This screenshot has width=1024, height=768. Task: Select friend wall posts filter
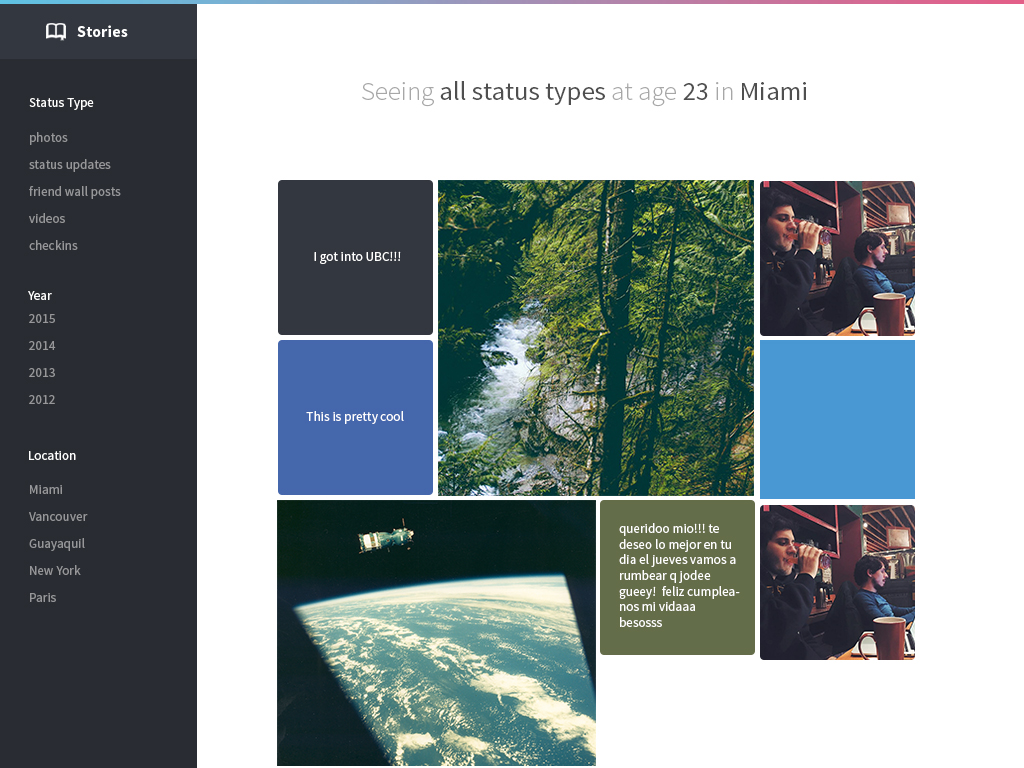[74, 191]
